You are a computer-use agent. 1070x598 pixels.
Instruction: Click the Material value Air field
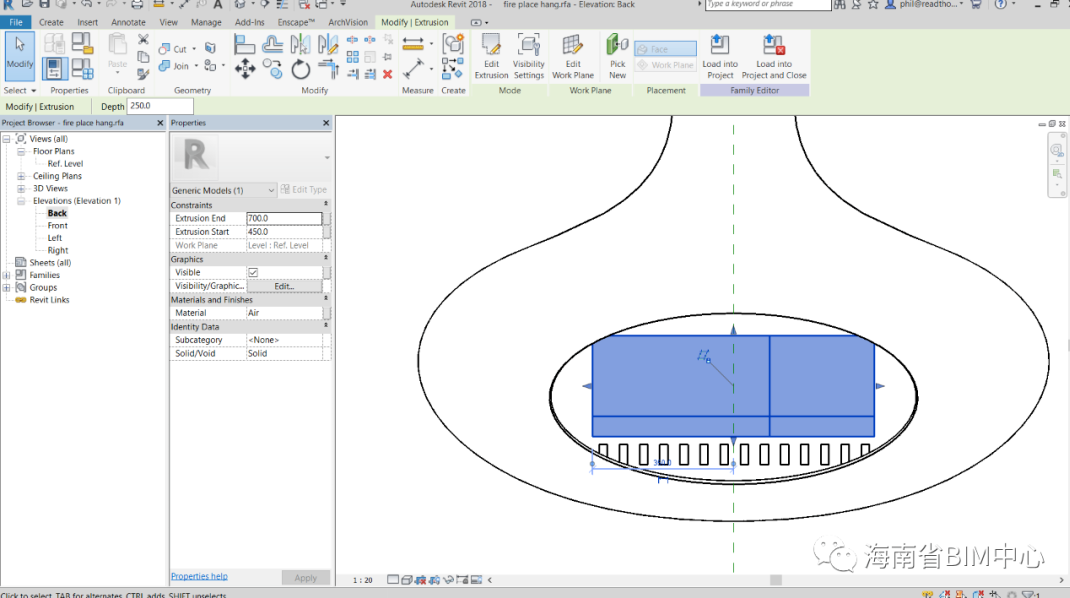284,313
